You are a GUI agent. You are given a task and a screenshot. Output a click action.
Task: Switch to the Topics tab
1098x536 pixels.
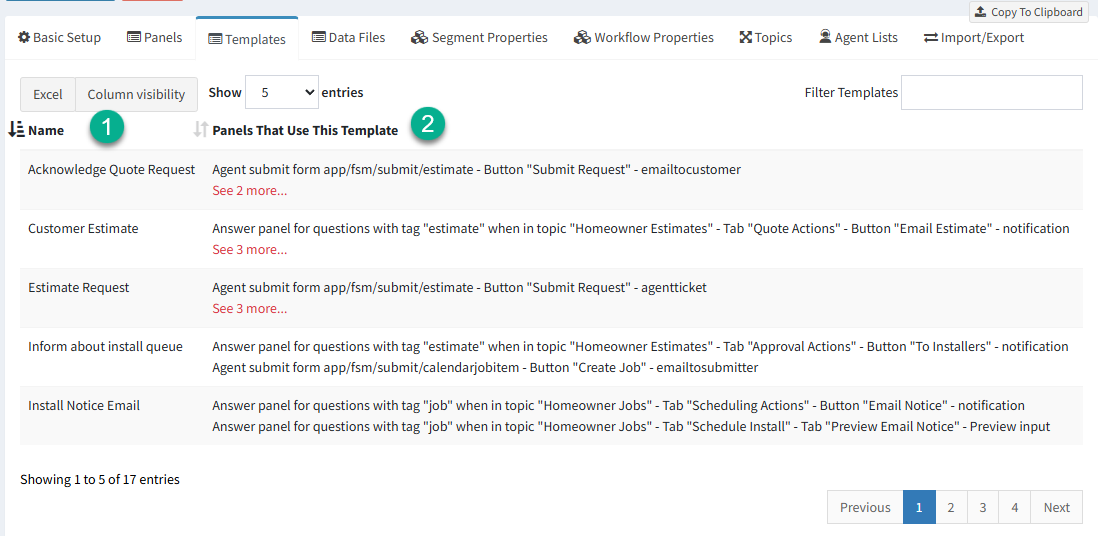click(x=766, y=37)
